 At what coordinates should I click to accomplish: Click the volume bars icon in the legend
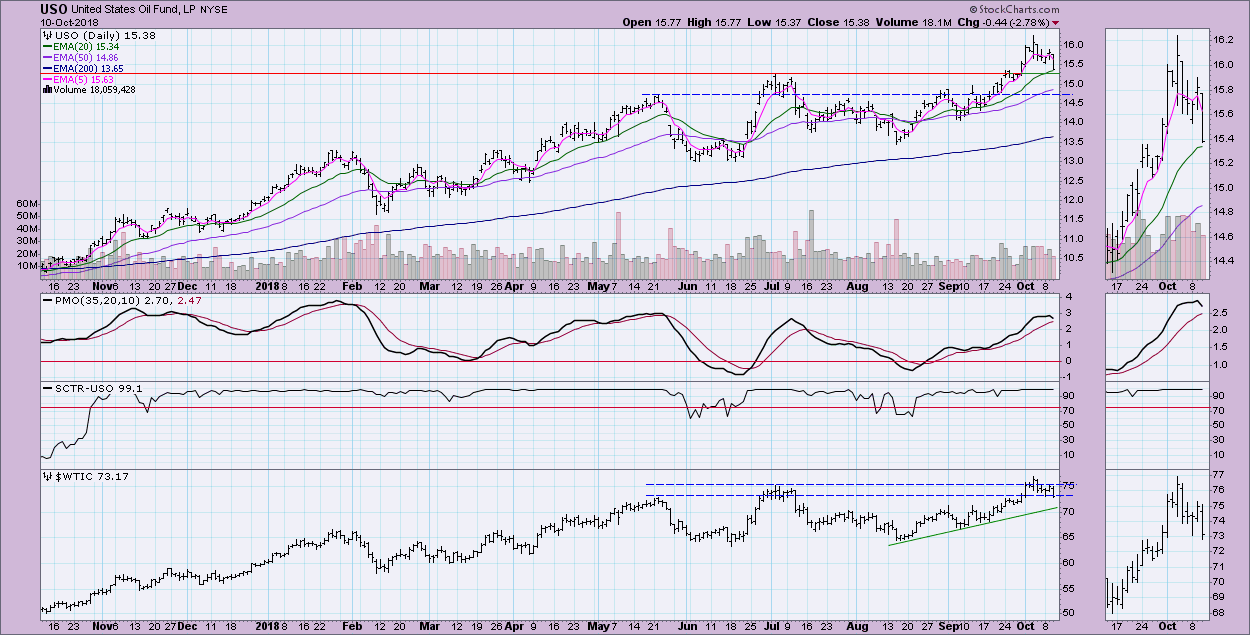pos(46,89)
